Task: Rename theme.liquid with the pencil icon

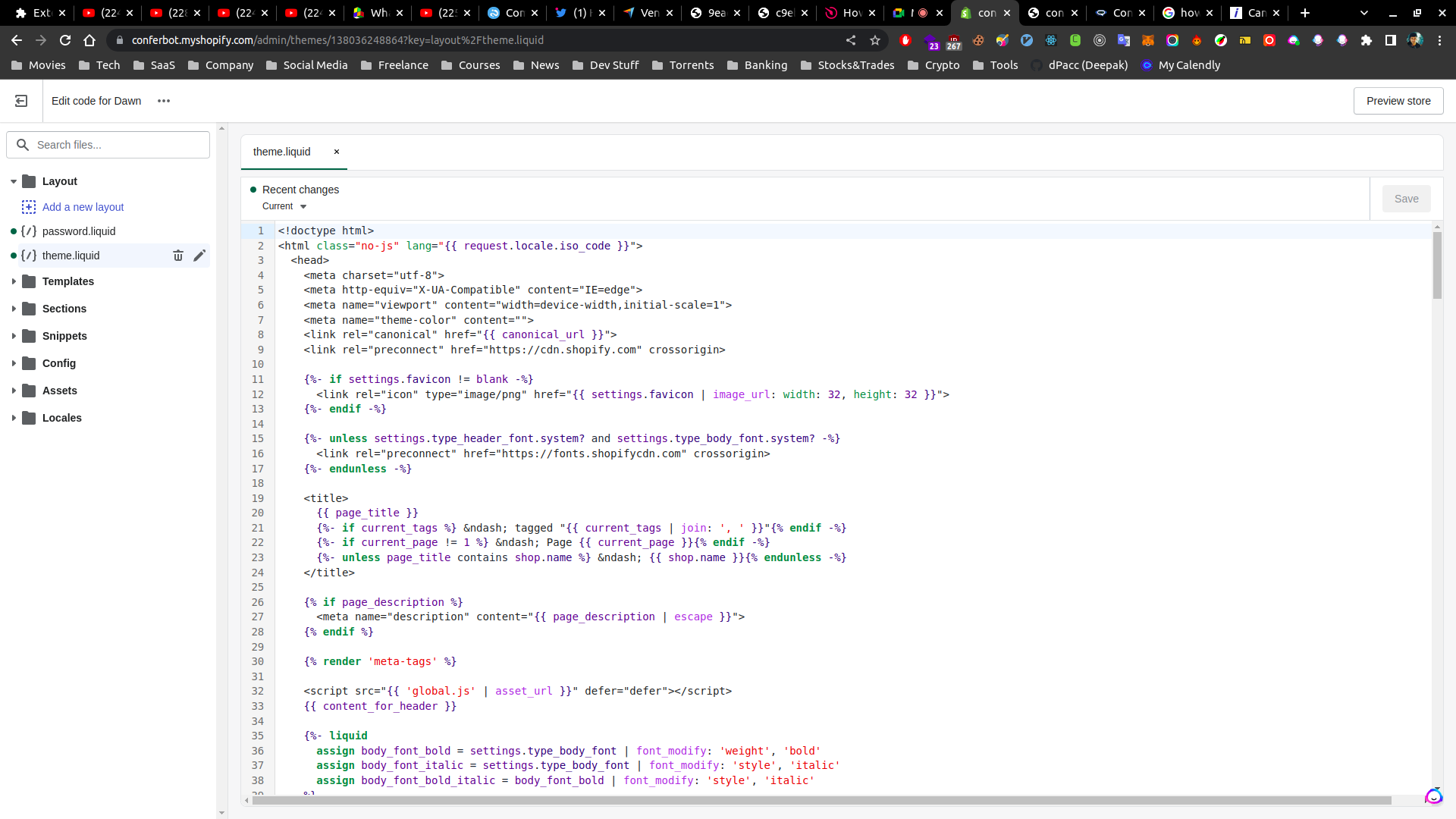Action: pyautogui.click(x=199, y=256)
